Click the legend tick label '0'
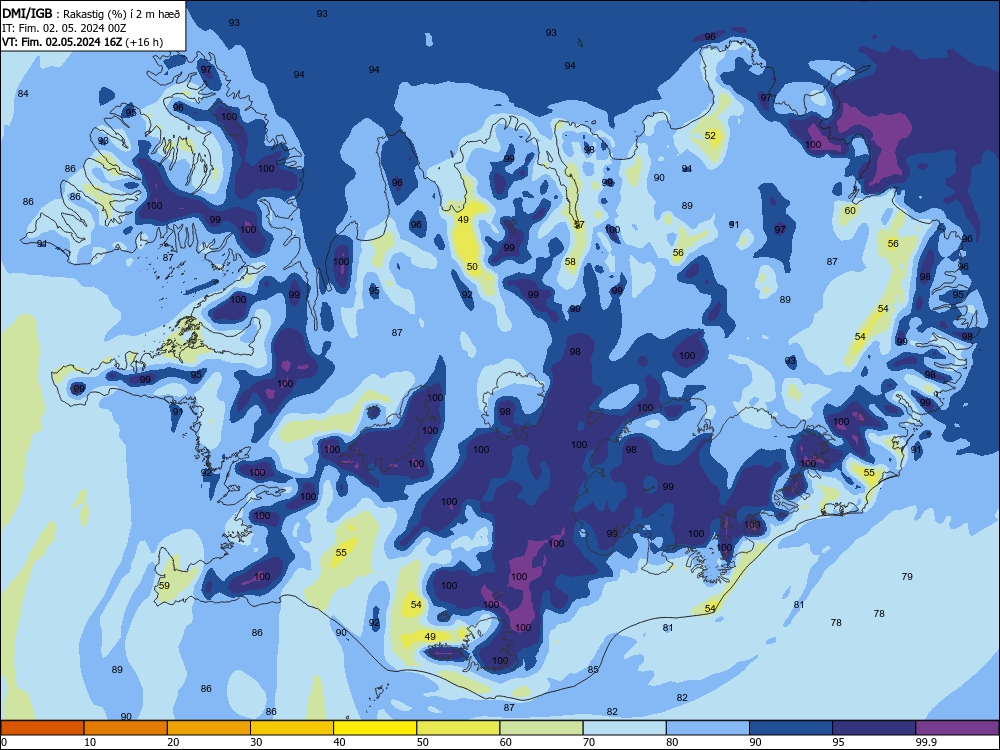This screenshot has height=750, width=1000. (4, 742)
